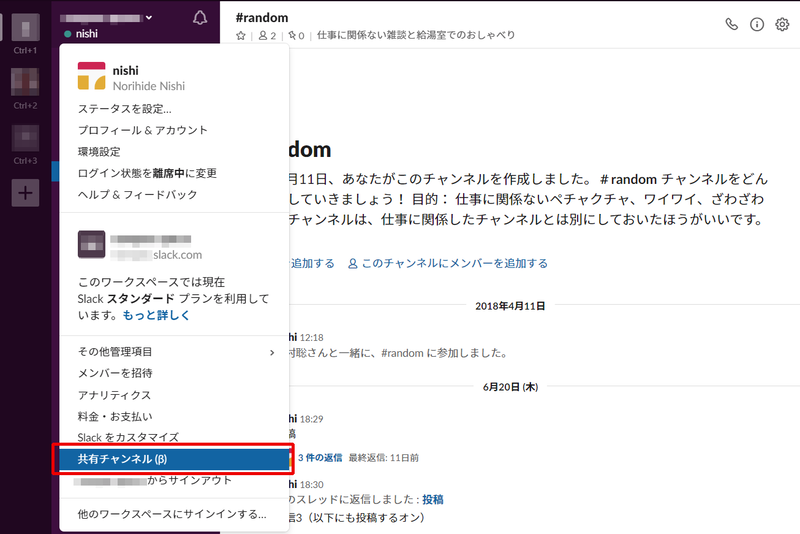
Task: Select ステータスを設定... menu item
Action: (x=124, y=109)
